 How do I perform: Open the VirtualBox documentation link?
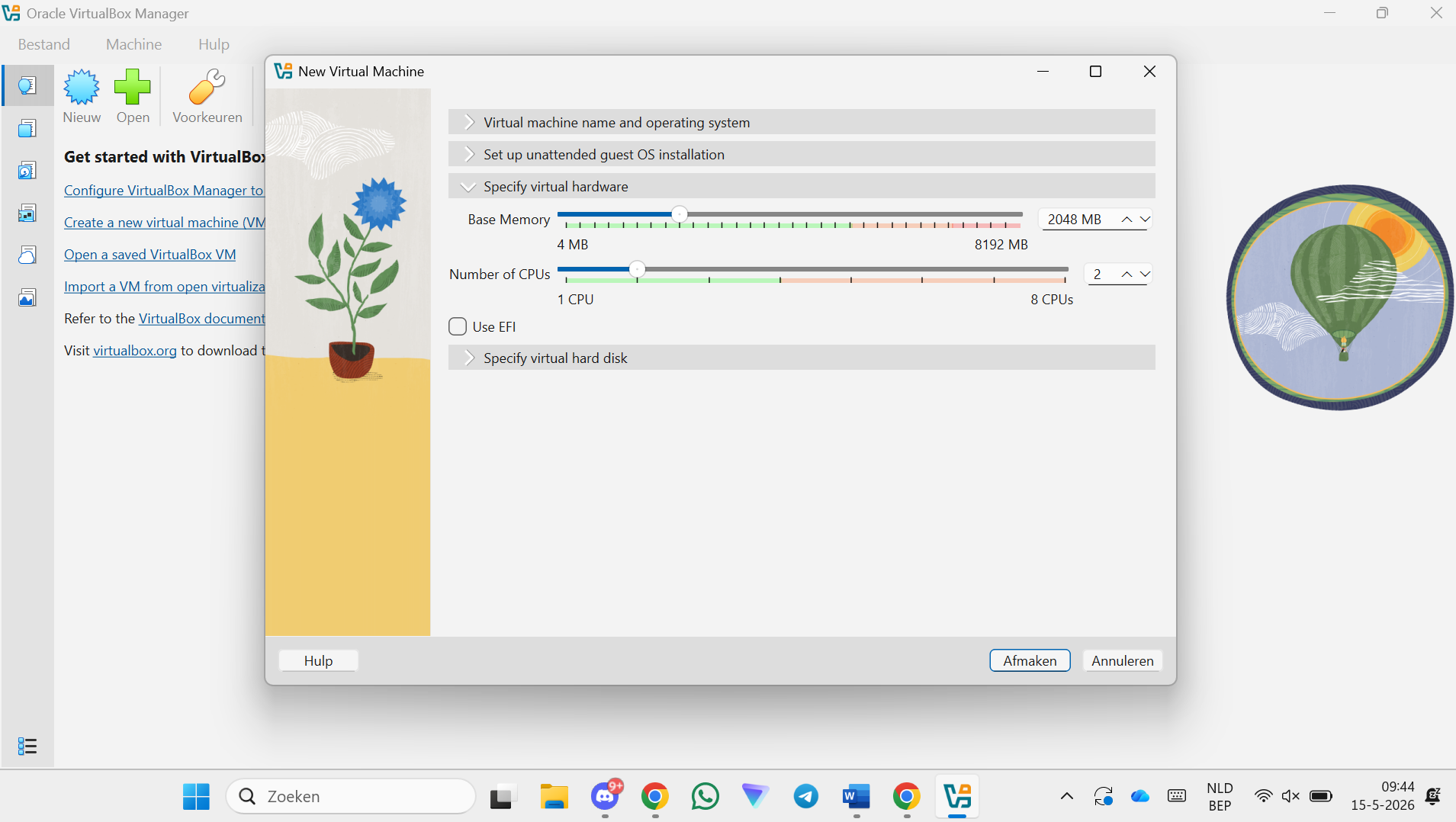pyautogui.click(x=202, y=318)
